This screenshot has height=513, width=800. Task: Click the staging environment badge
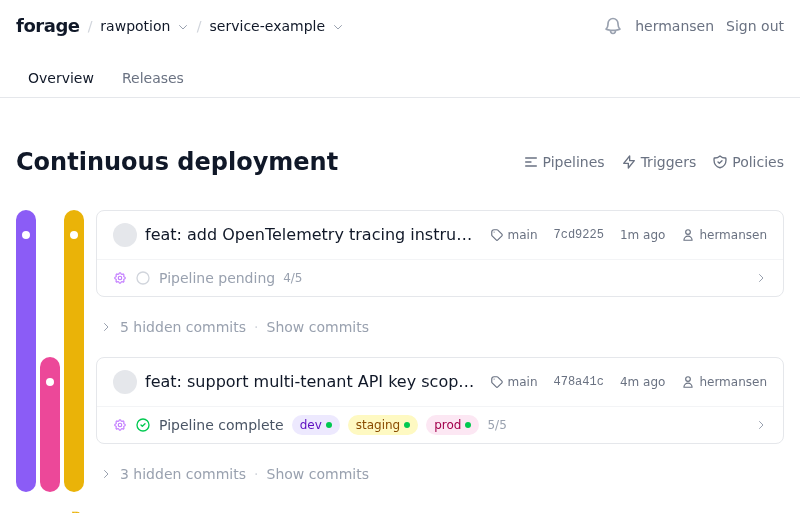[382, 425]
